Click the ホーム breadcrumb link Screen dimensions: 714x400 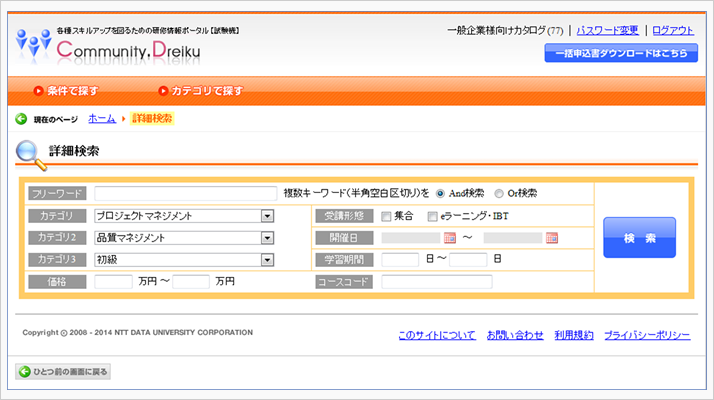coord(102,118)
